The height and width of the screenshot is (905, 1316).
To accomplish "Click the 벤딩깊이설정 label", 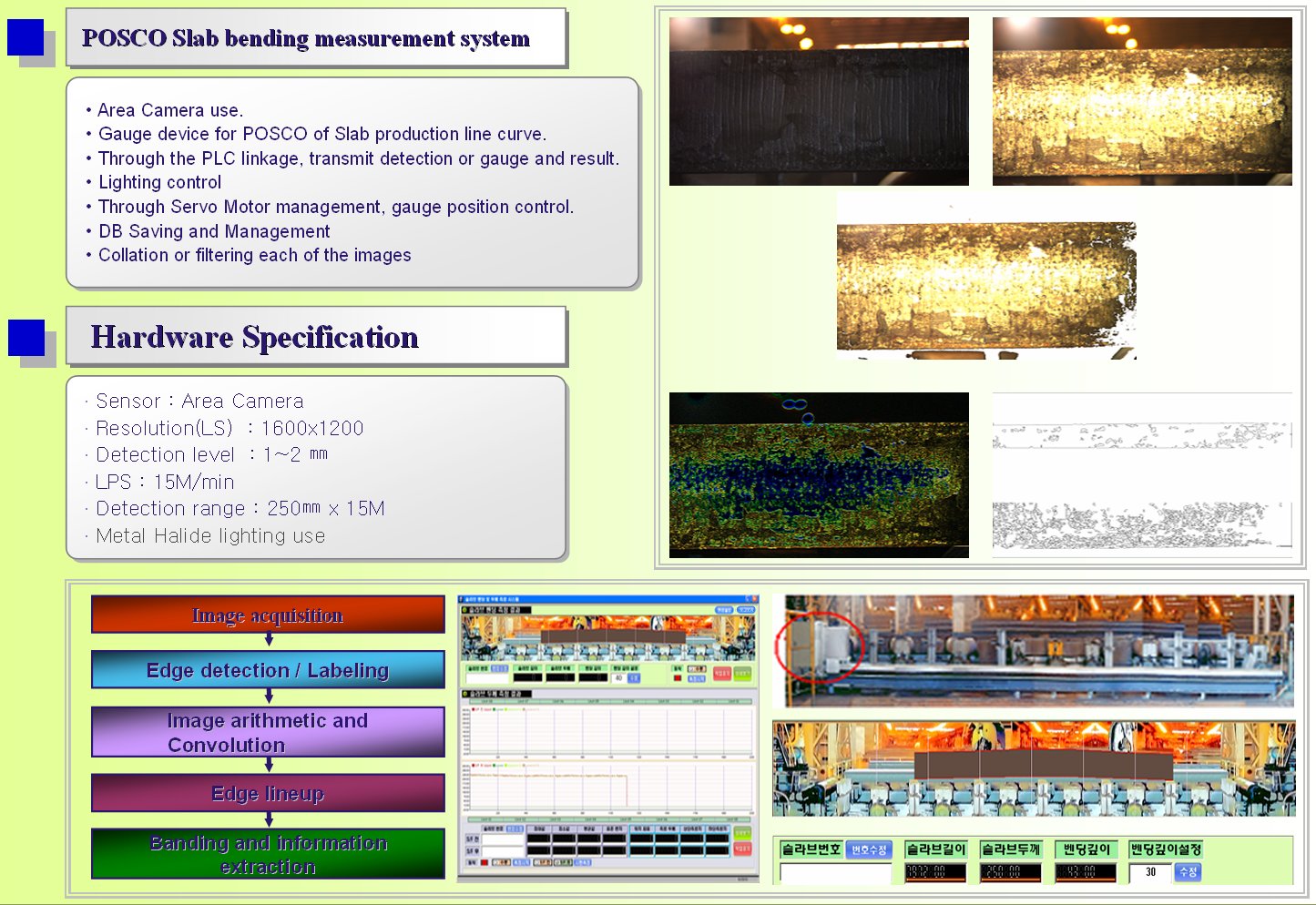I will point(1166,849).
